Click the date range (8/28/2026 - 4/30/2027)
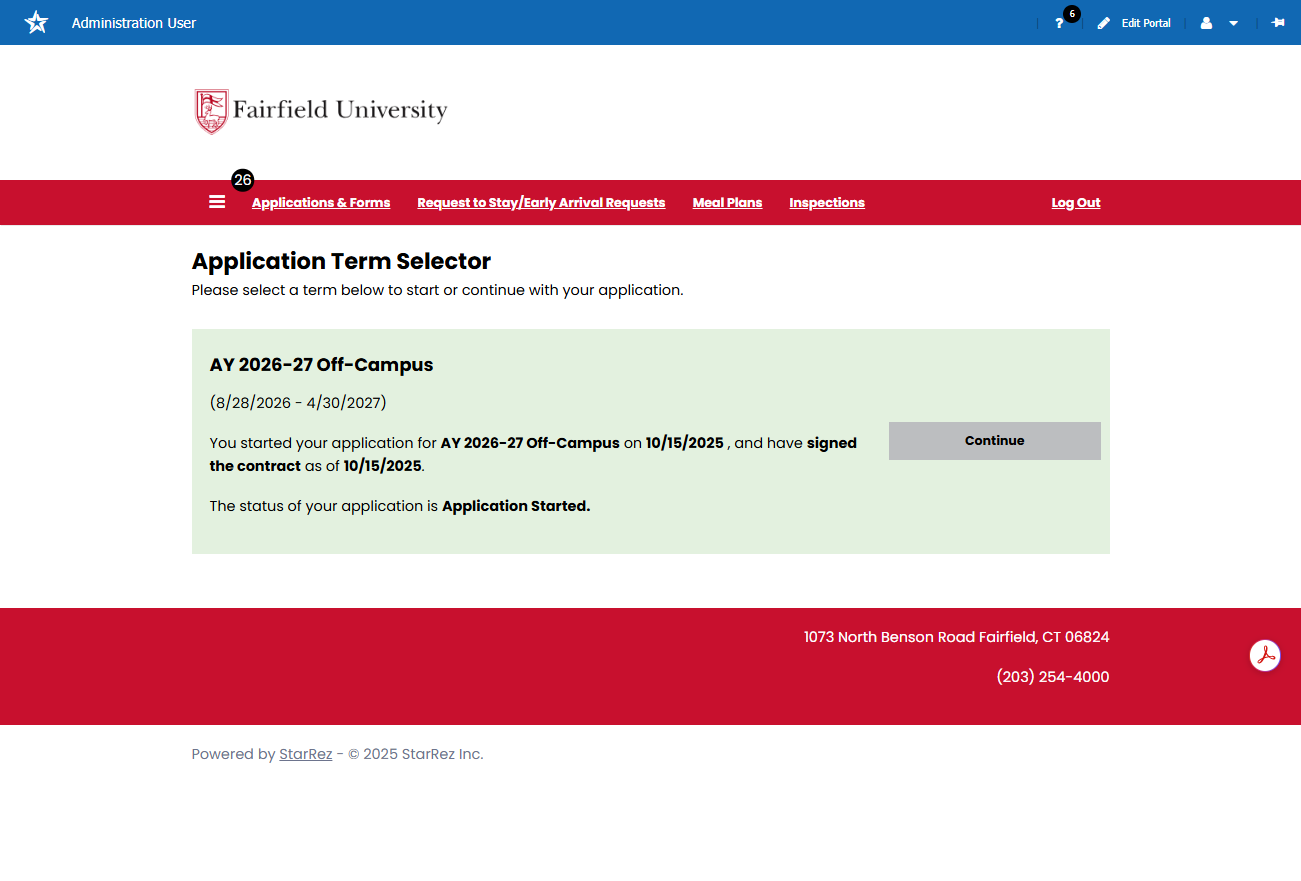 pyautogui.click(x=298, y=403)
